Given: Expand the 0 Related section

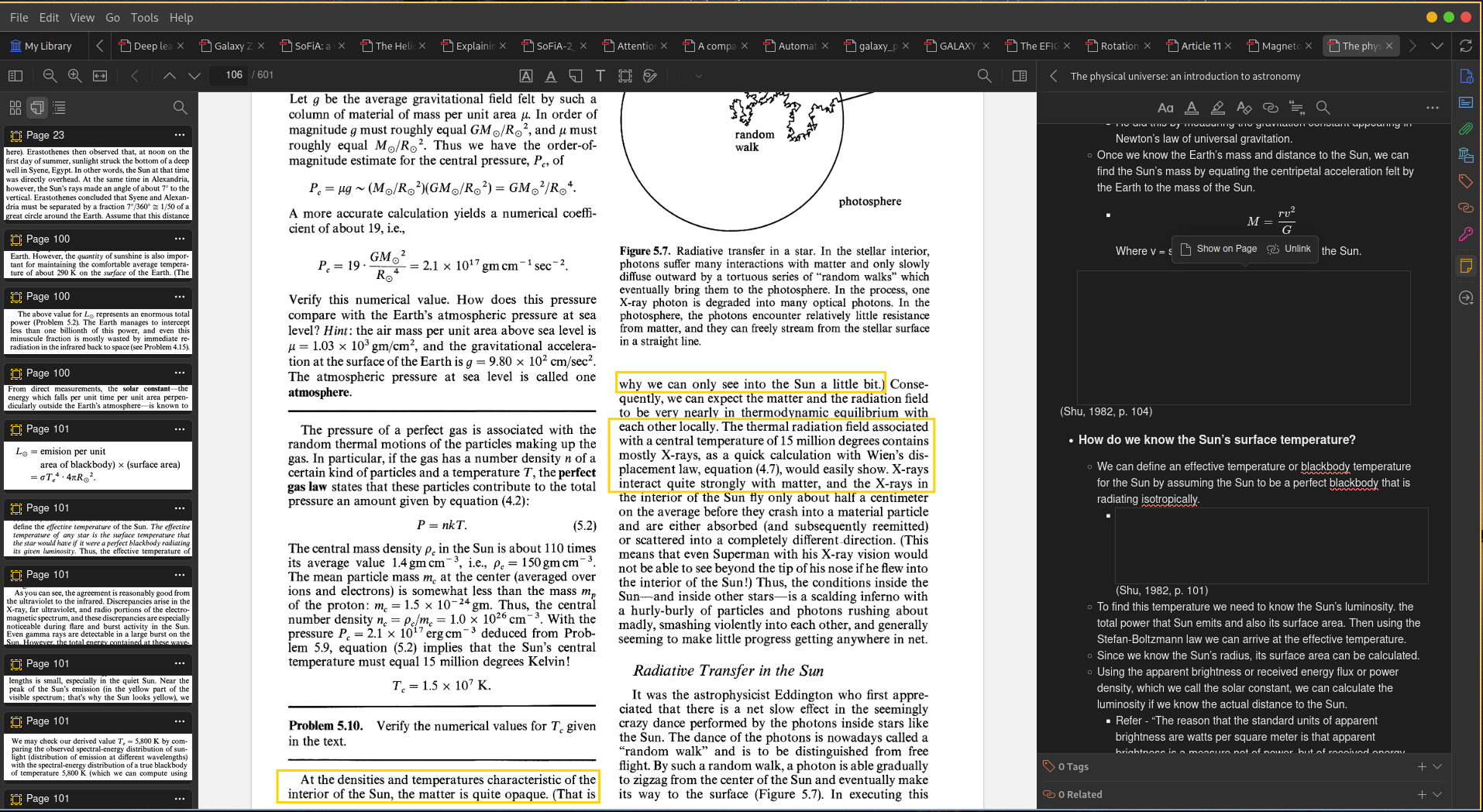Looking at the screenshot, I should [x=1437, y=794].
